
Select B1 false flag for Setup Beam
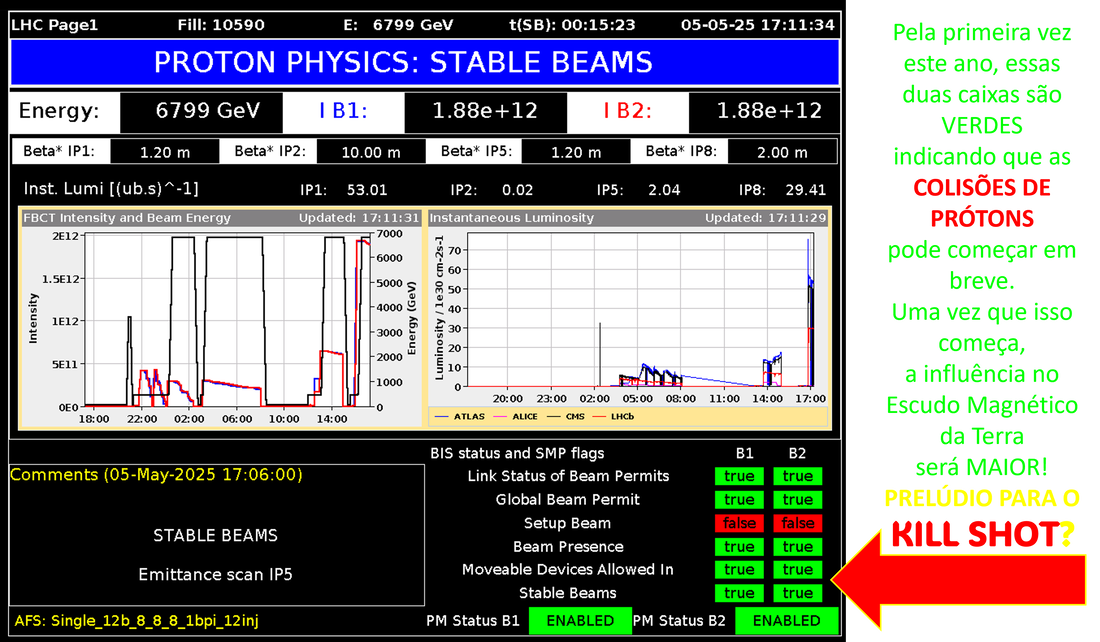click(x=739, y=523)
